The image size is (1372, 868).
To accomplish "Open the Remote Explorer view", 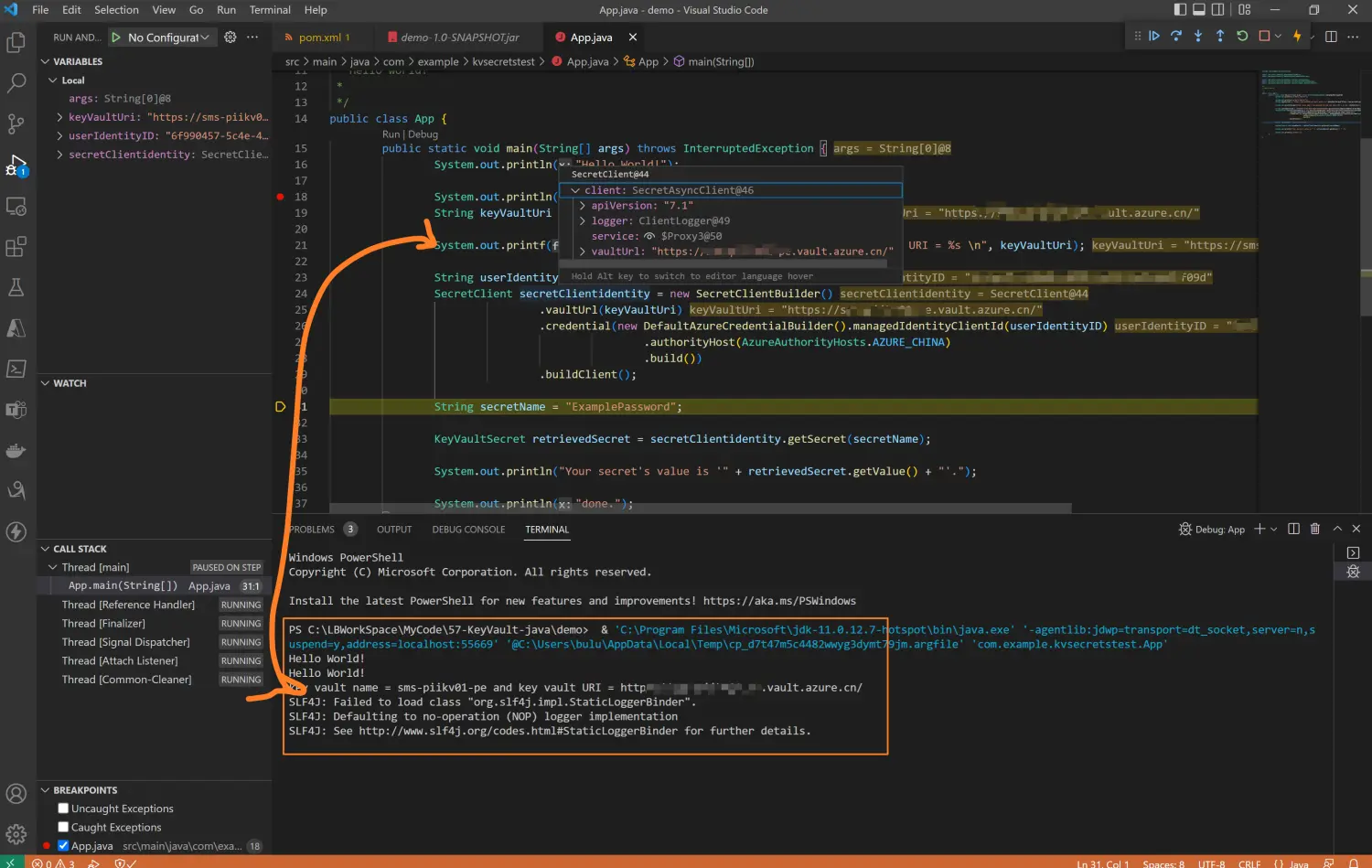I will pyautogui.click(x=16, y=207).
